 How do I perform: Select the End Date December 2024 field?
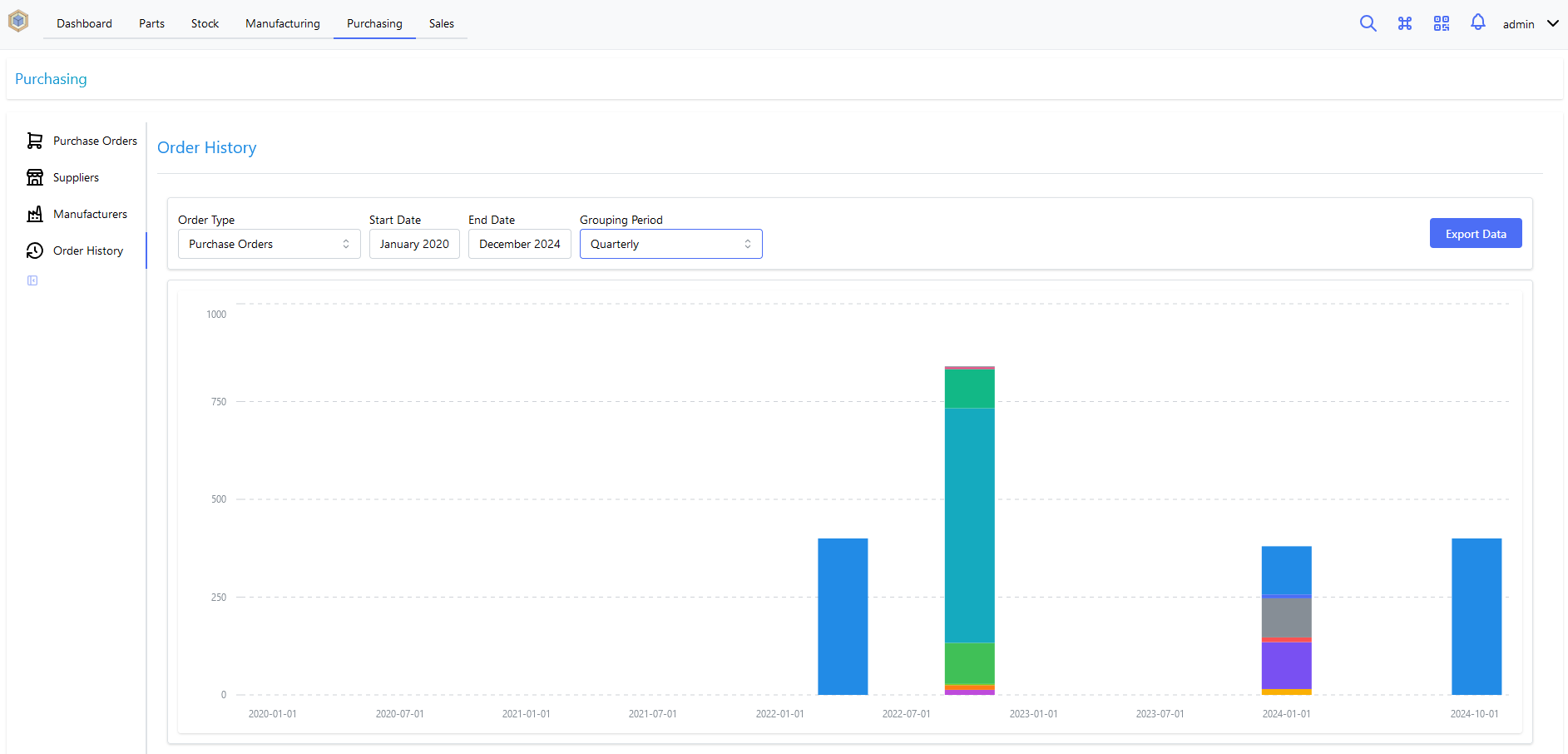519,244
